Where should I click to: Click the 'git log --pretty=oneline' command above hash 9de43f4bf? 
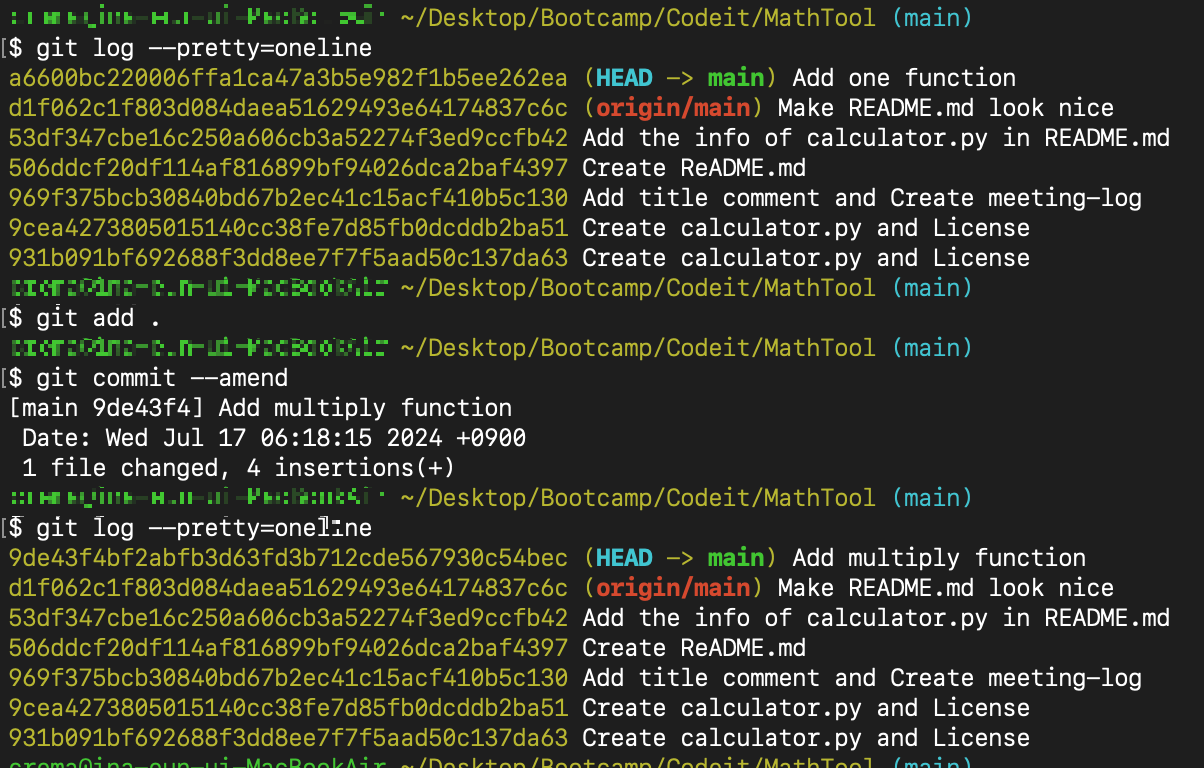pyautogui.click(x=204, y=528)
